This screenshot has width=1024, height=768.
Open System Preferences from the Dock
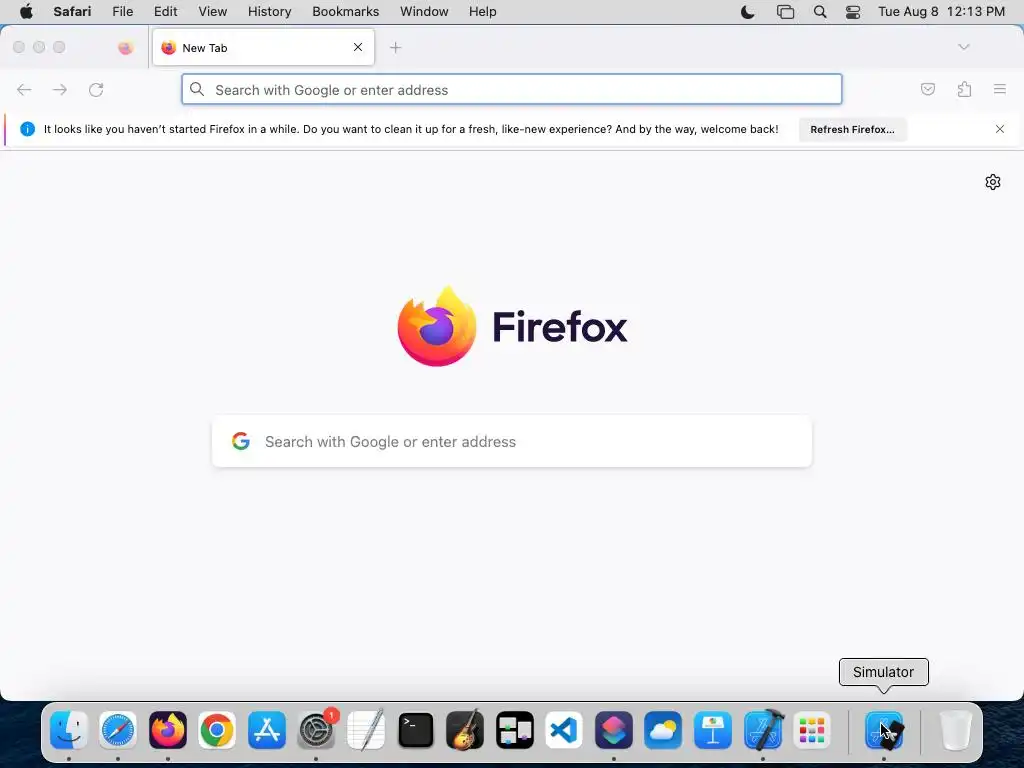click(317, 729)
